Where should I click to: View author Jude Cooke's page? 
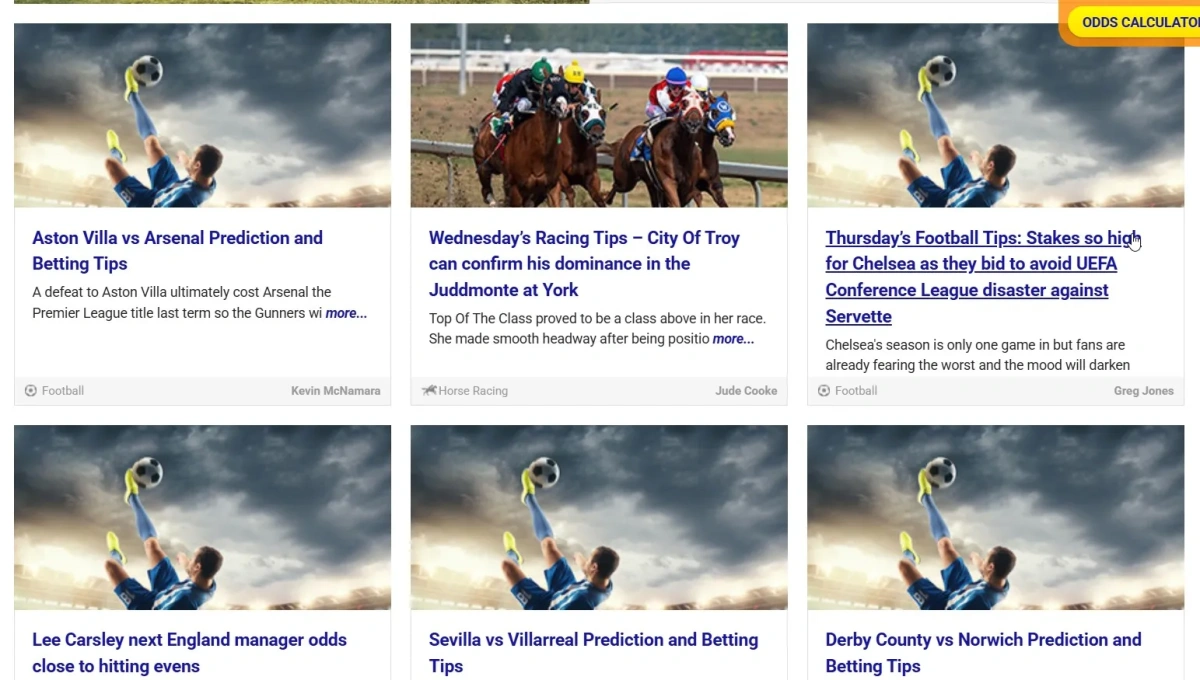coord(746,391)
